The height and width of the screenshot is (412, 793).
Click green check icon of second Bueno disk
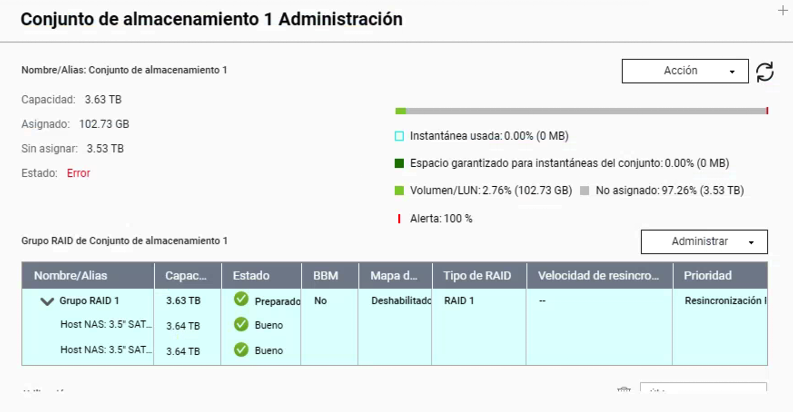point(241,349)
